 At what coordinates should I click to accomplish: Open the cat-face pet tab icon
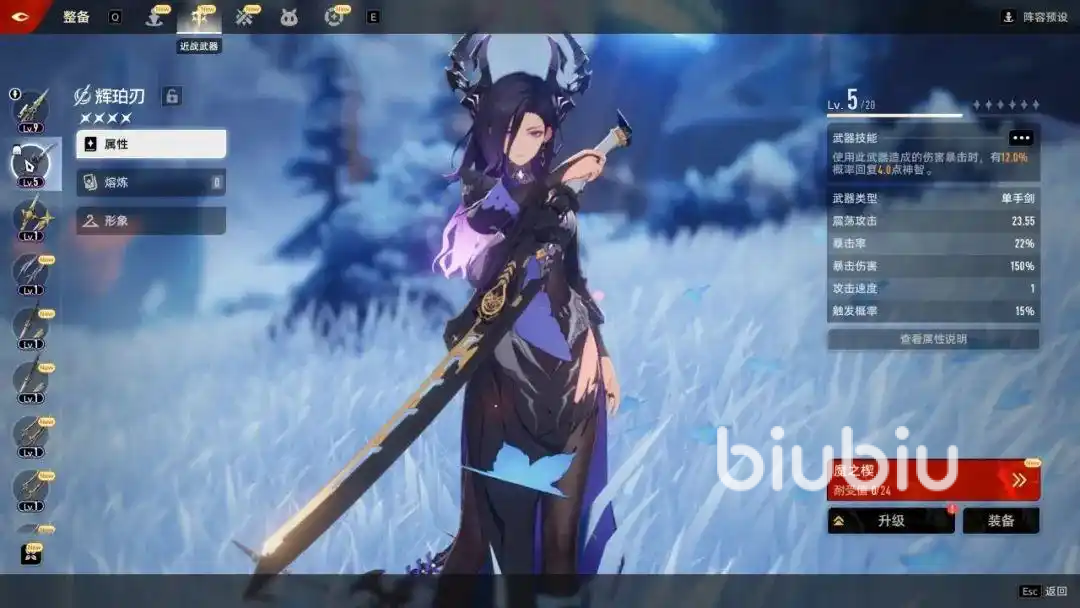(289, 17)
